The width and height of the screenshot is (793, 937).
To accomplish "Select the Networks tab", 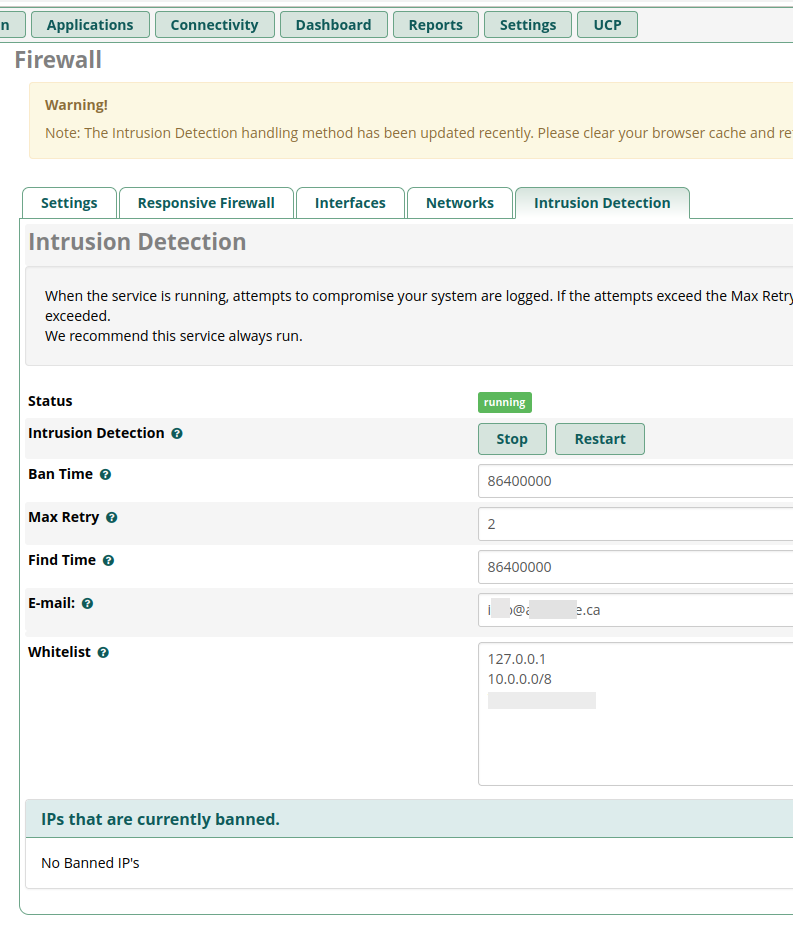I will click(459, 203).
